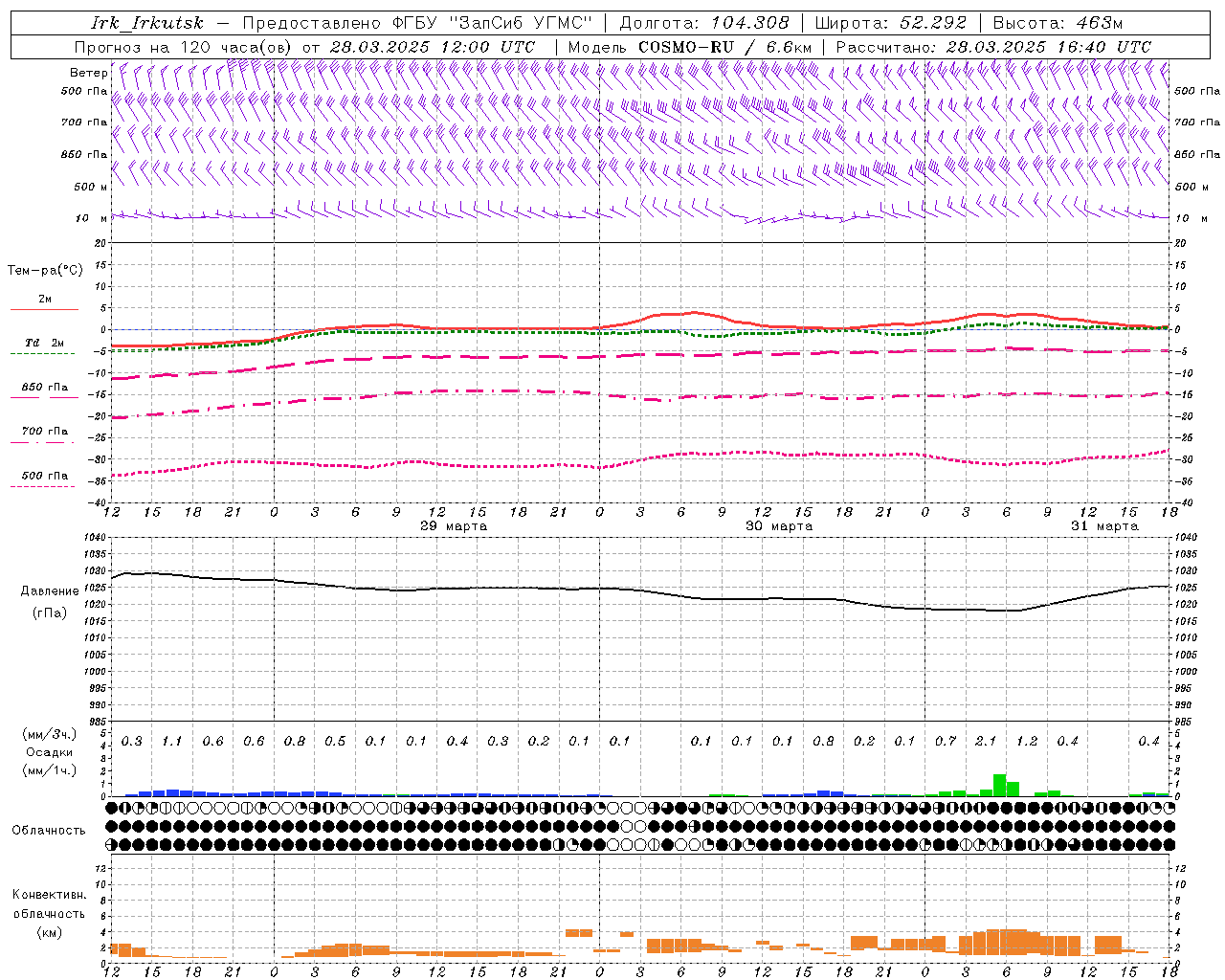Click the "Осадки" precipitation label

click(x=50, y=752)
